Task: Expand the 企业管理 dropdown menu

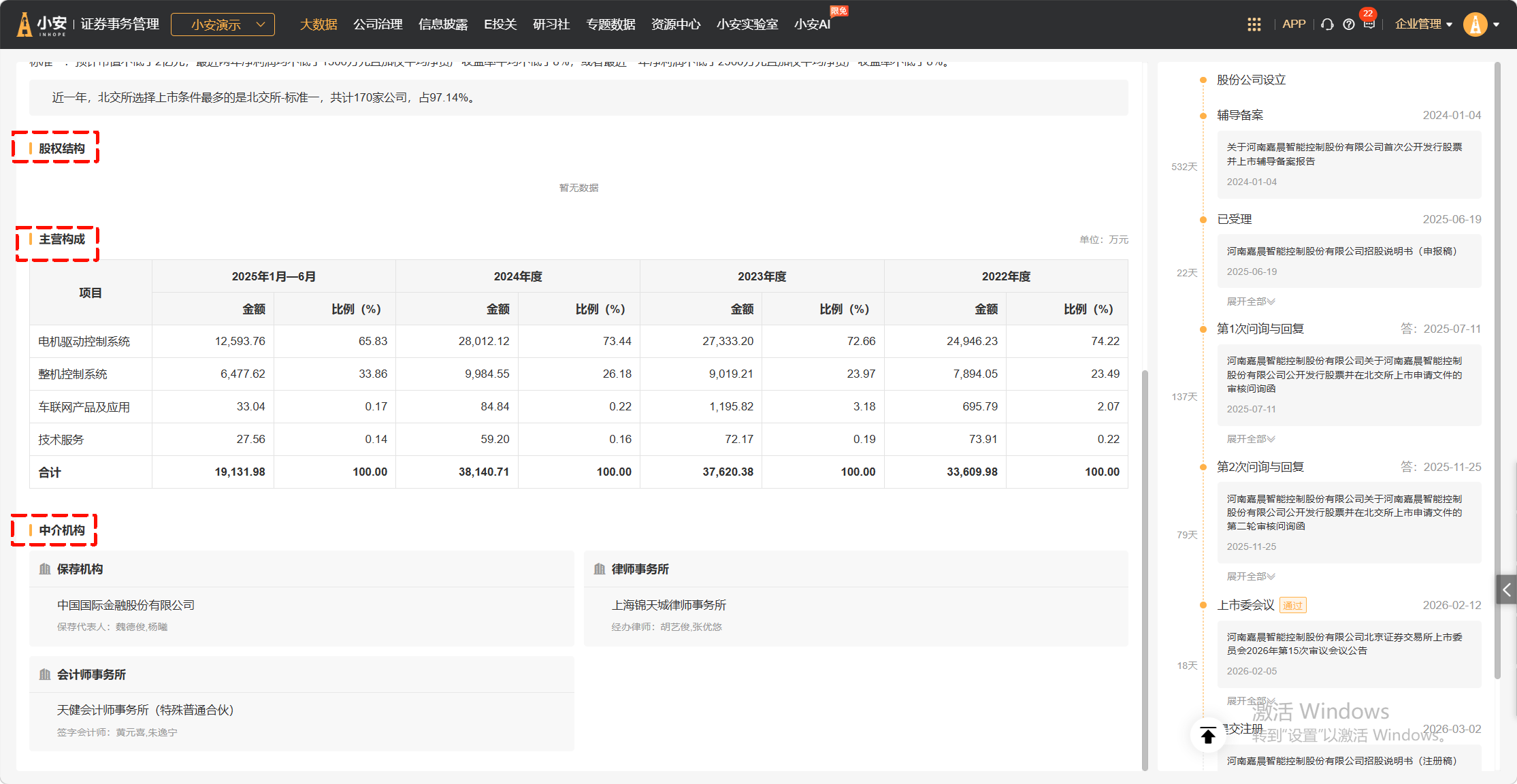Action: (1424, 24)
